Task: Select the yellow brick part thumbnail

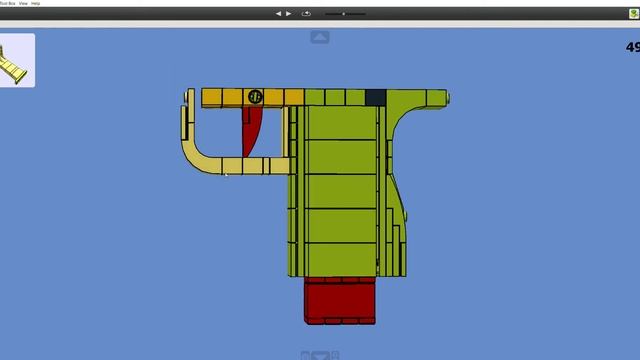Action: coord(17,60)
